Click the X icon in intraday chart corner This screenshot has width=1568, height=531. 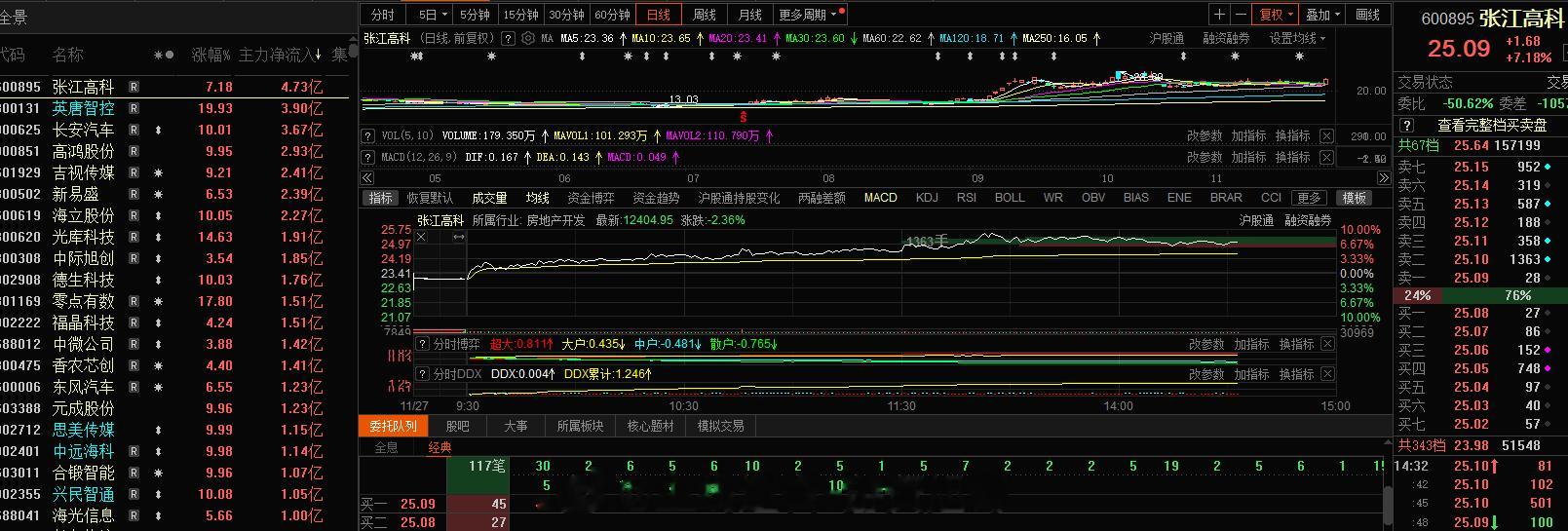click(421, 237)
